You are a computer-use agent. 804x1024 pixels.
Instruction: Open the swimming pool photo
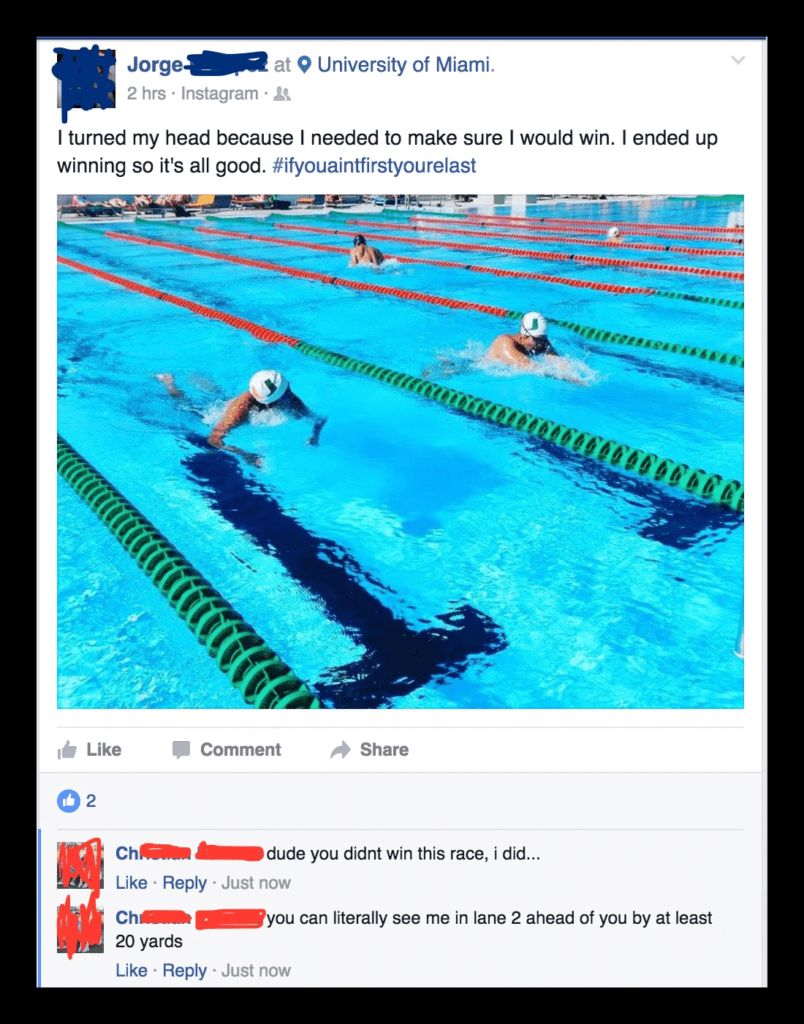click(400, 451)
